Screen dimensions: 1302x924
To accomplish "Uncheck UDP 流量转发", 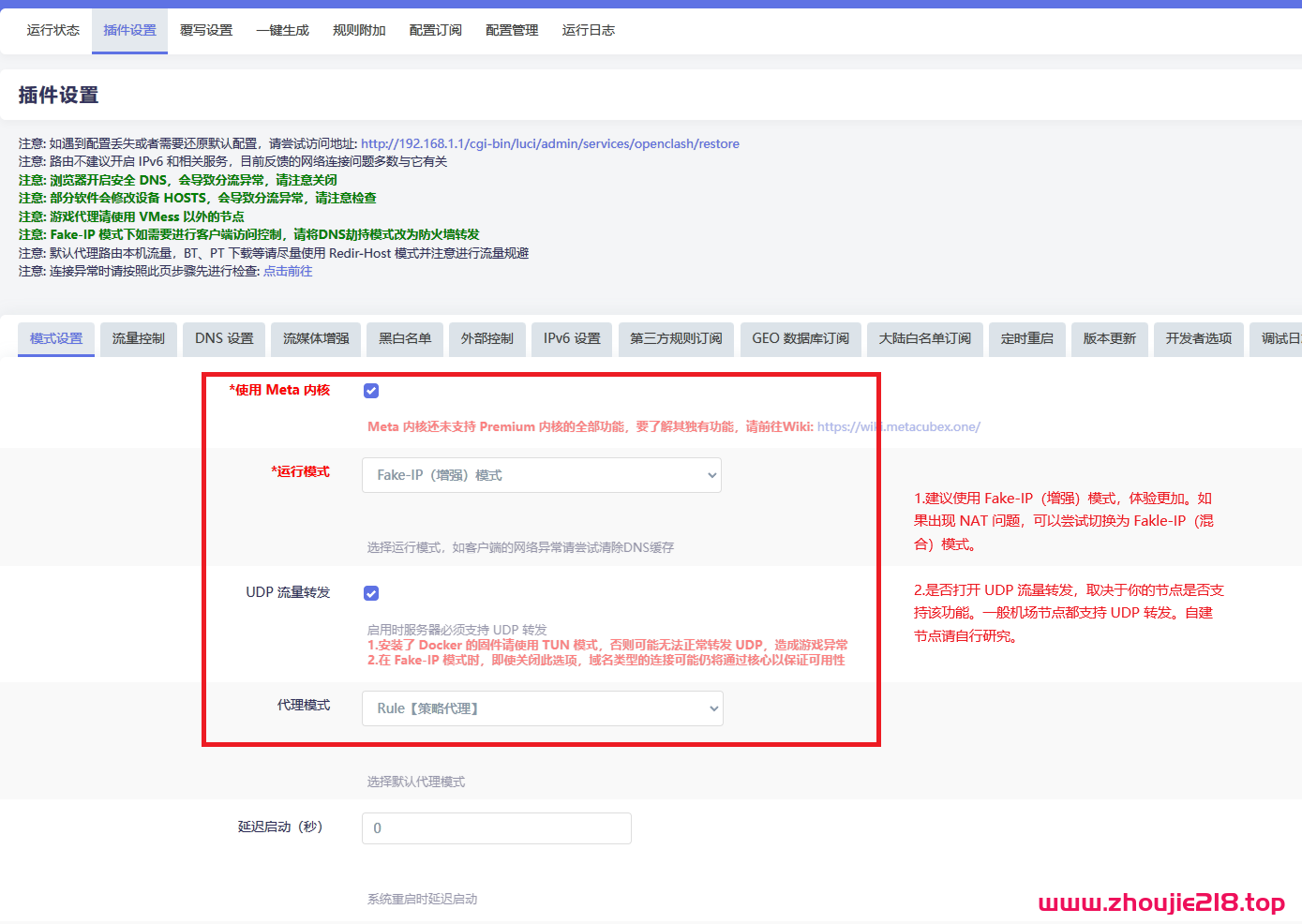I will [371, 592].
